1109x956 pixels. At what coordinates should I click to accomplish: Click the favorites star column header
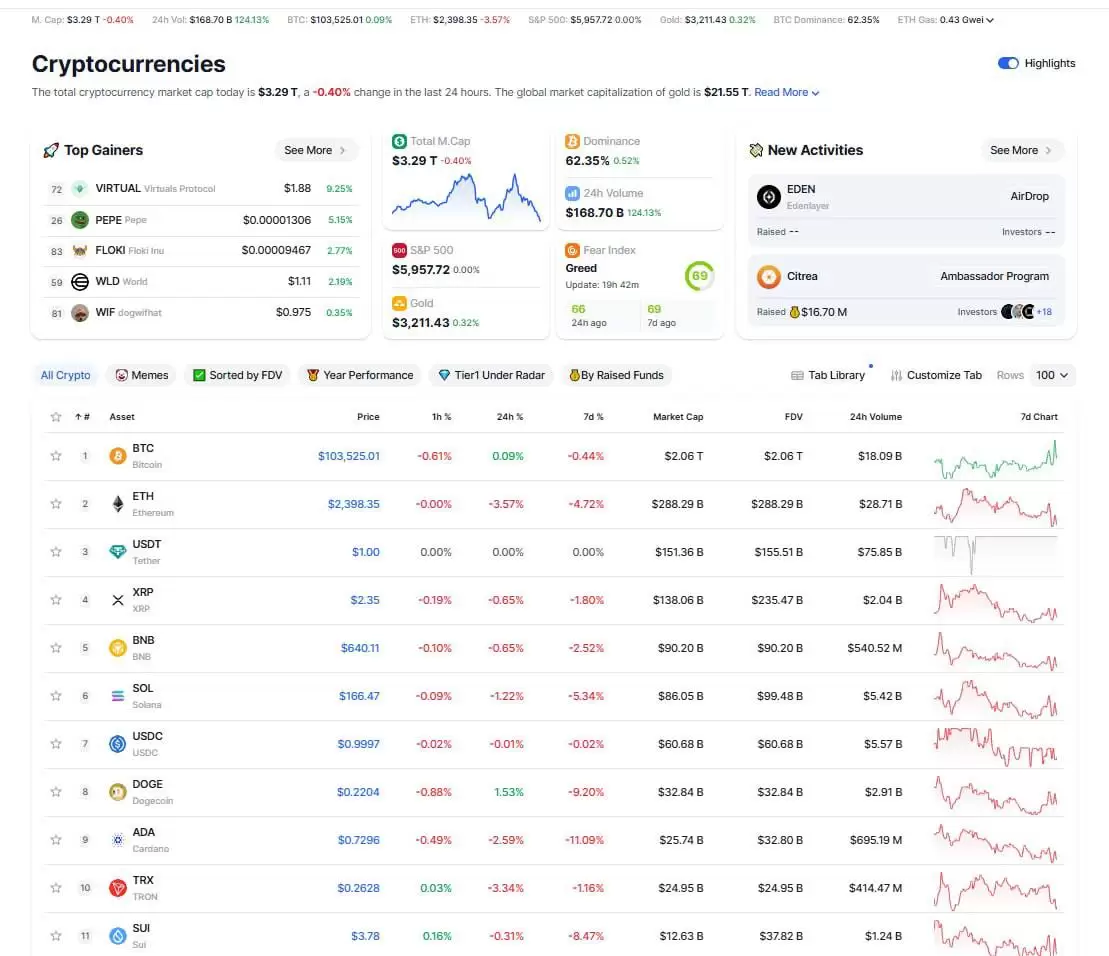point(56,417)
